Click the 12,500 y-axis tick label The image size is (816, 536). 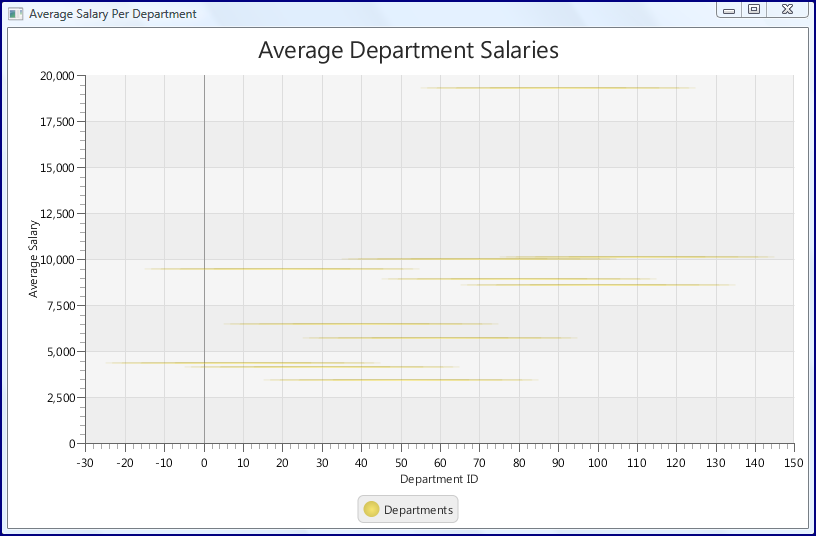coord(57,214)
